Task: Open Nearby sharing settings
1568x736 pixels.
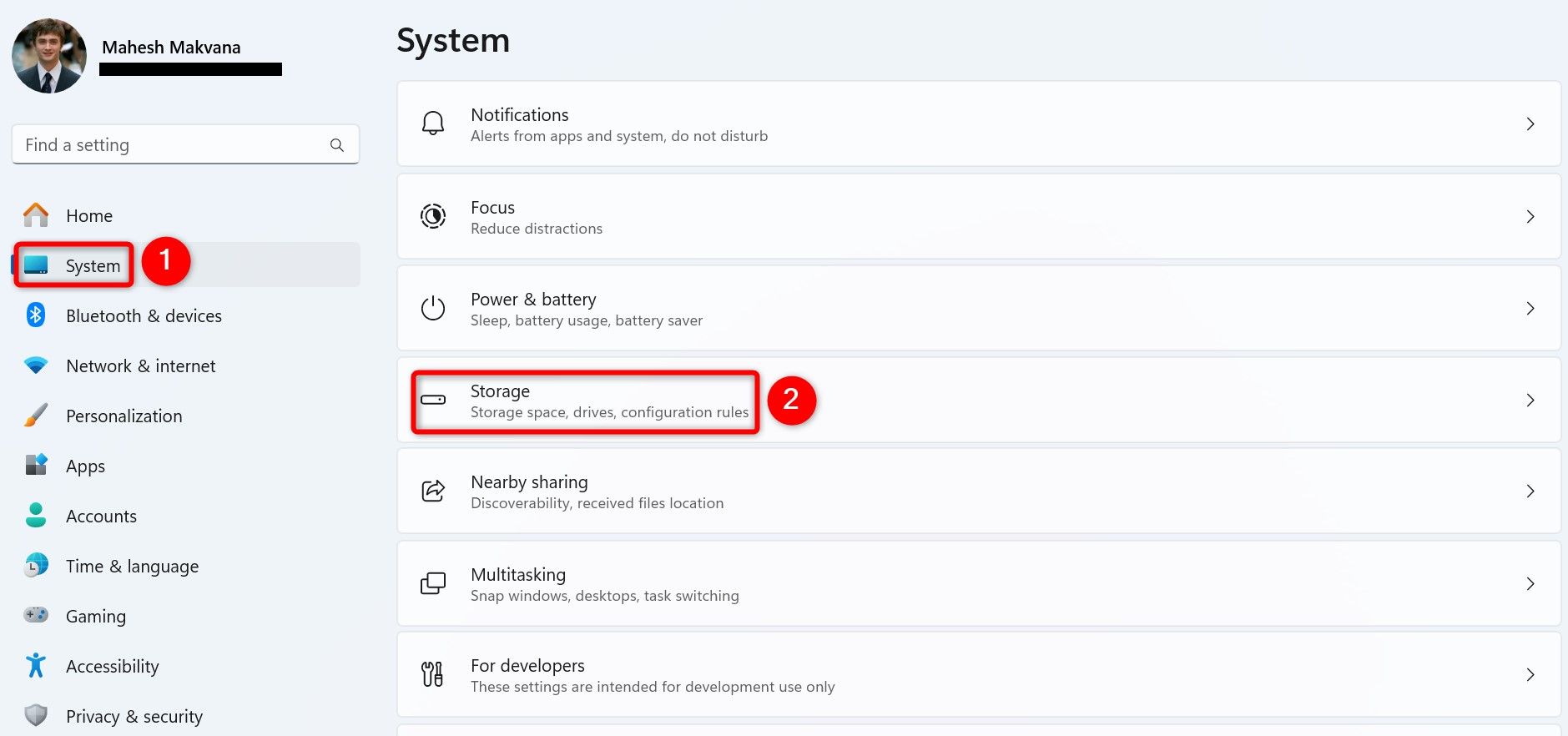Action: 979,491
